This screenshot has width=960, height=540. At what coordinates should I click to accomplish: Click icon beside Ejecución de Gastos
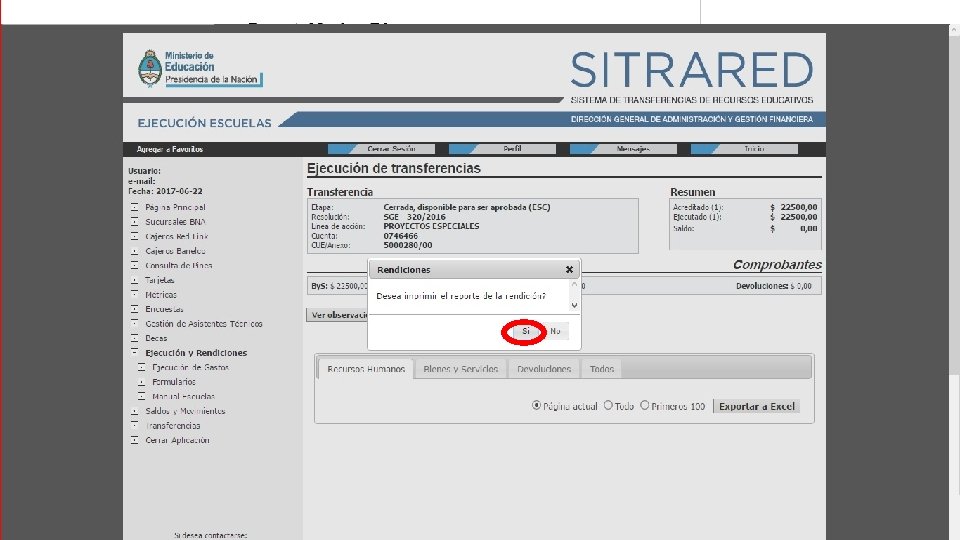[141, 367]
